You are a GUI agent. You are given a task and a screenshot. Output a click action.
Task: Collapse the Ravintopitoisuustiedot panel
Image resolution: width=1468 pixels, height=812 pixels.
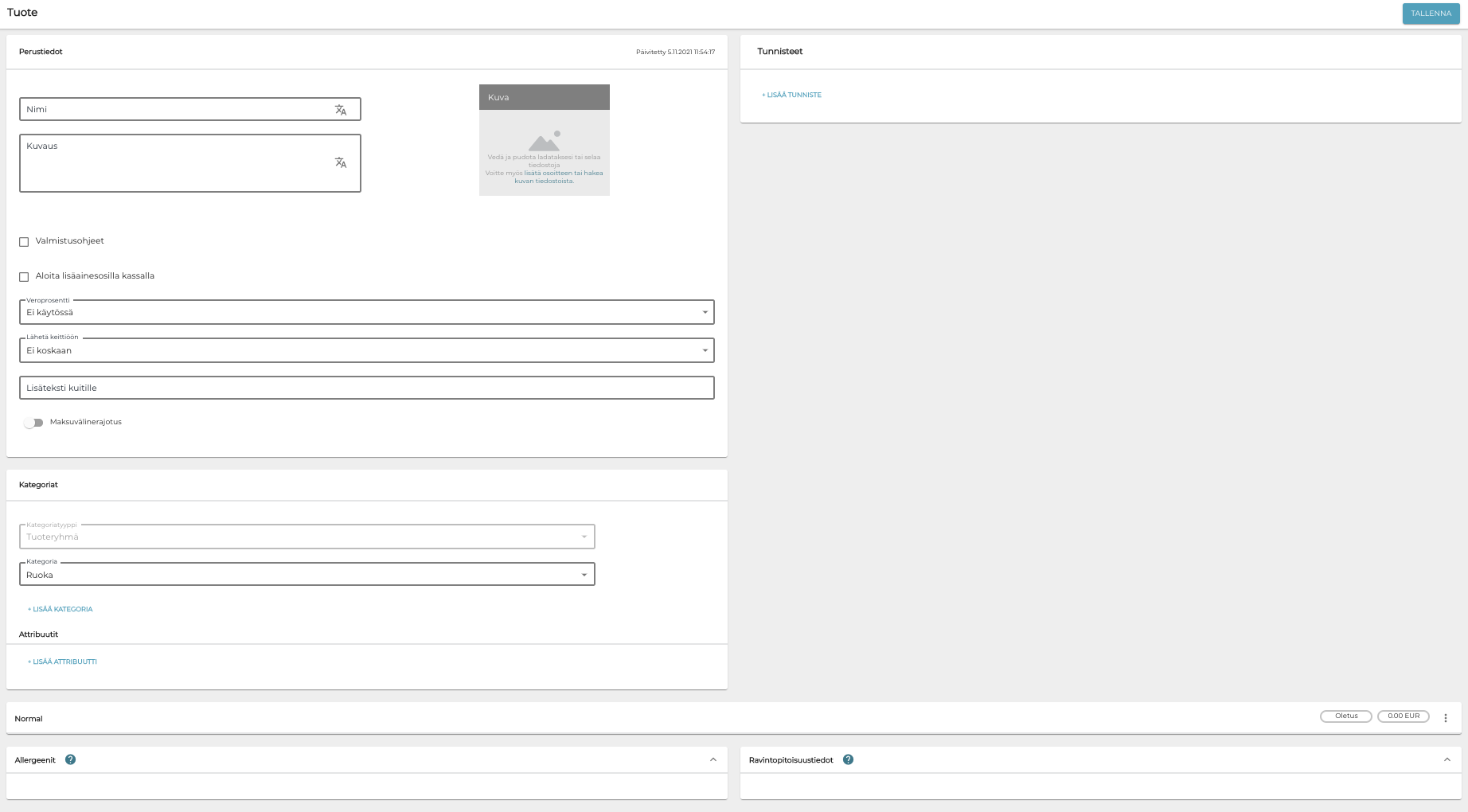click(x=1447, y=759)
